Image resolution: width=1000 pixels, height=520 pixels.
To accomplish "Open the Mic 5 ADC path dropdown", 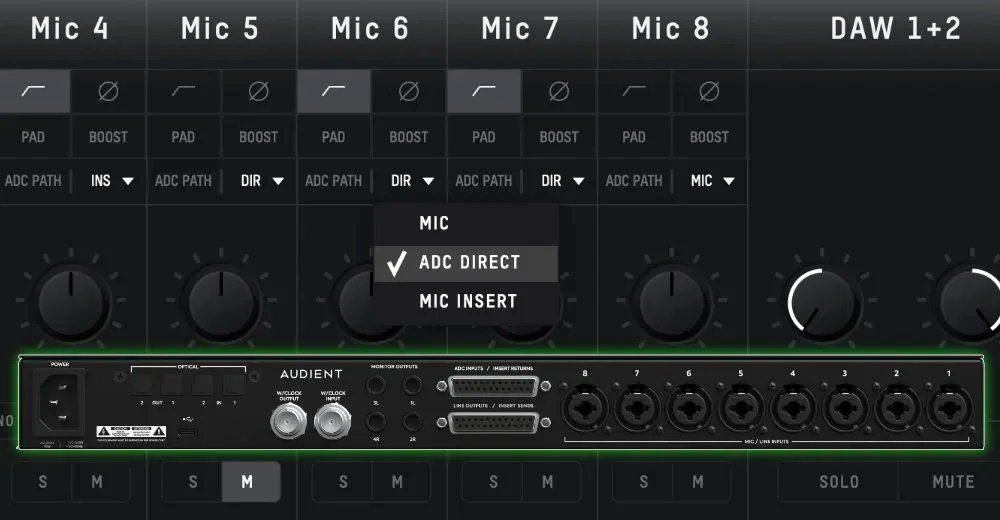I will pos(261,181).
